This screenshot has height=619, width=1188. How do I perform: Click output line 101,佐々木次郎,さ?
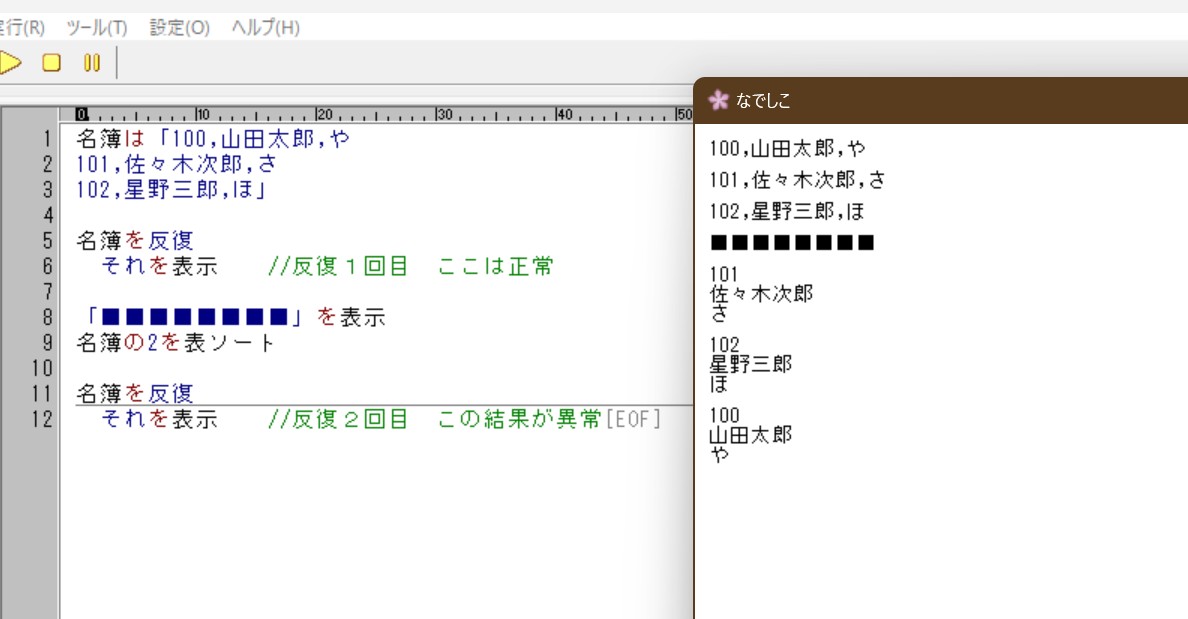tap(797, 180)
